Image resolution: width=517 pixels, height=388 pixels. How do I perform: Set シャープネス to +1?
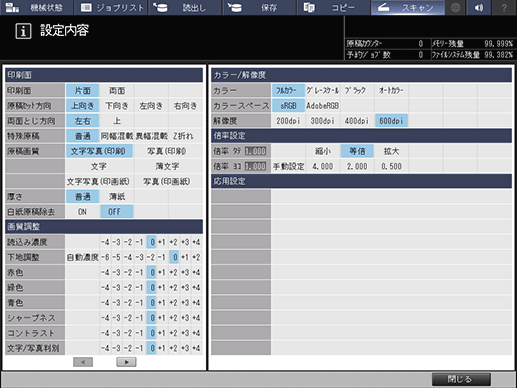click(162, 318)
